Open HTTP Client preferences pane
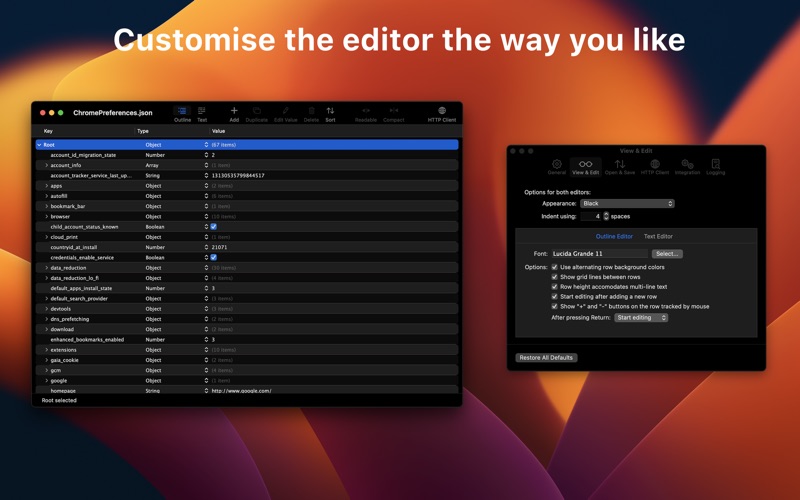 [x=655, y=167]
